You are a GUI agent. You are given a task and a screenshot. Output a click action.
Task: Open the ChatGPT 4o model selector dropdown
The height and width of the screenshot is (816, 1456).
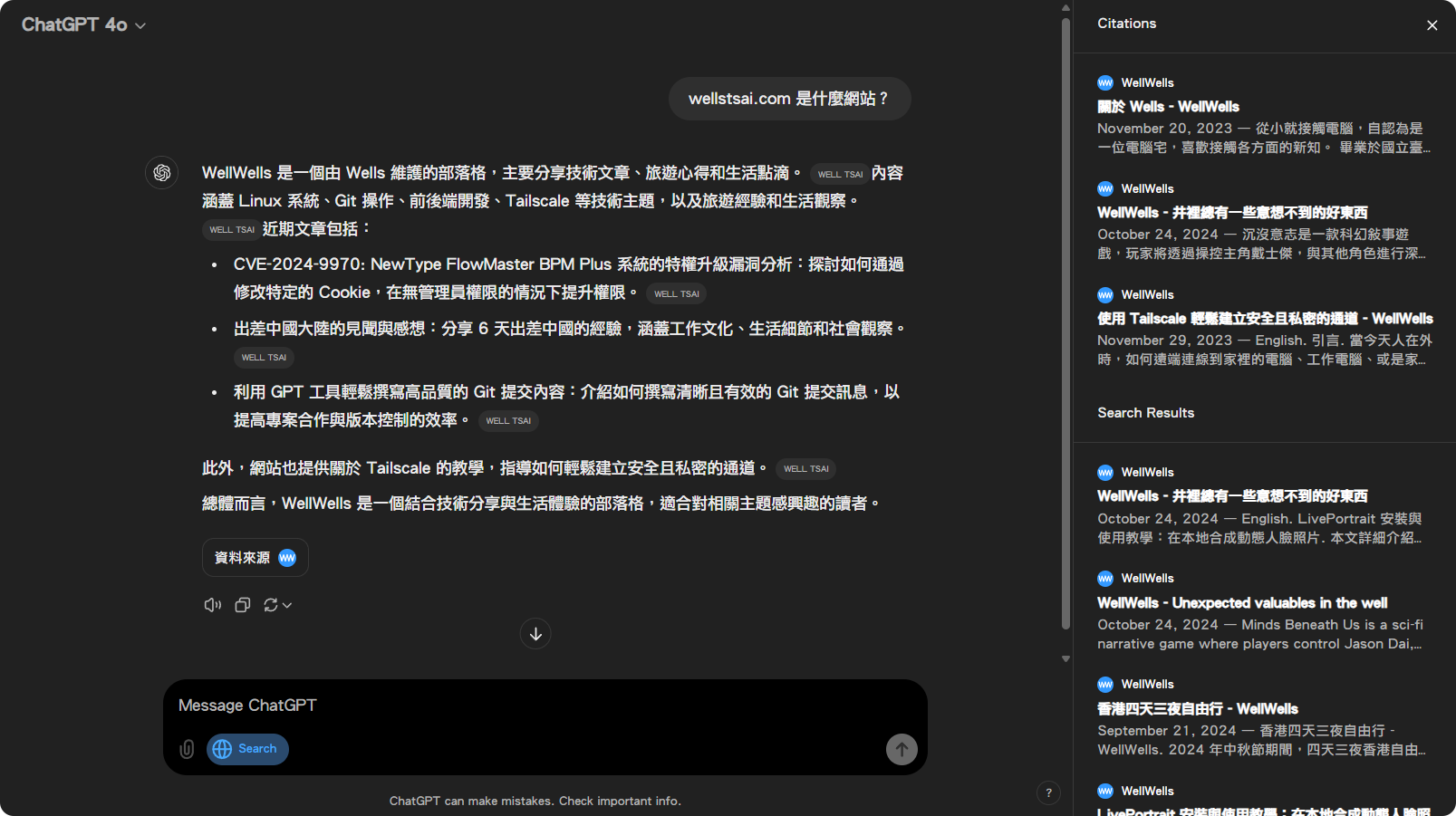[x=83, y=25]
